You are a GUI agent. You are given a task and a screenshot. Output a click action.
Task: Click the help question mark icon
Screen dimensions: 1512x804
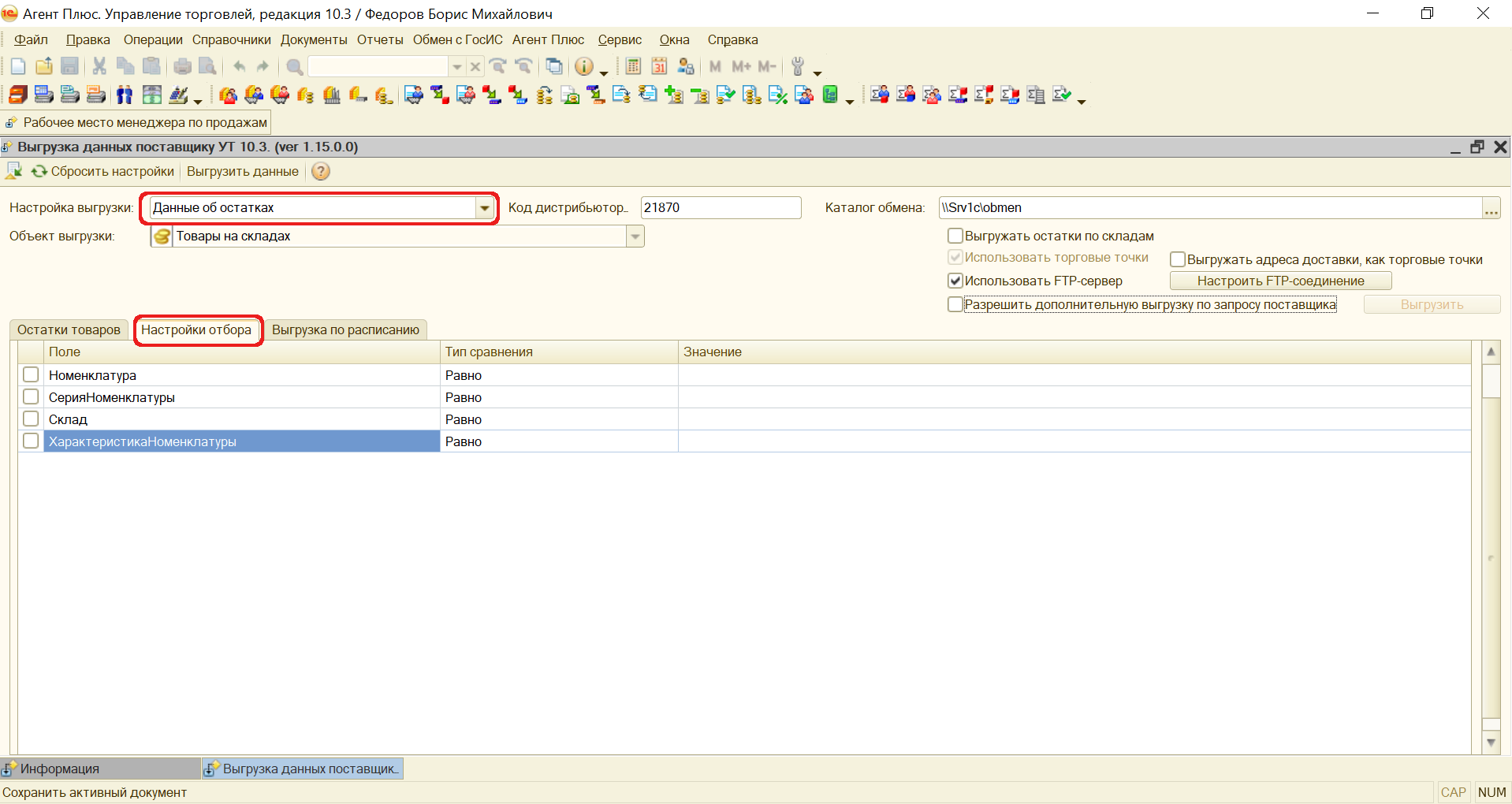[x=321, y=172]
